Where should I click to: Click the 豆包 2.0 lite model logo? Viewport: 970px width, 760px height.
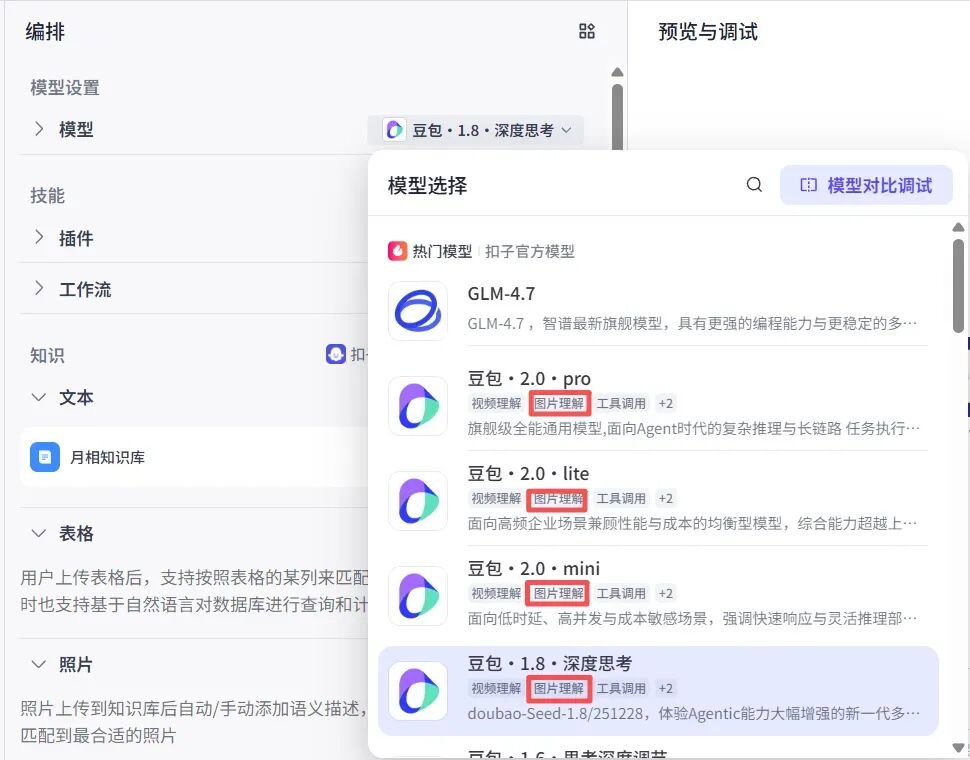[x=418, y=501]
